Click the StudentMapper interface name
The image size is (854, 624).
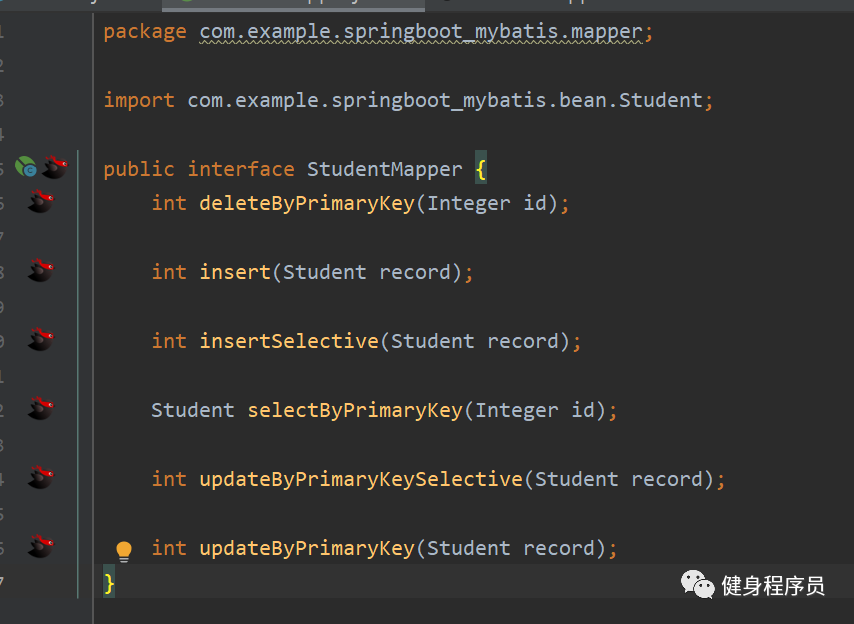point(384,169)
